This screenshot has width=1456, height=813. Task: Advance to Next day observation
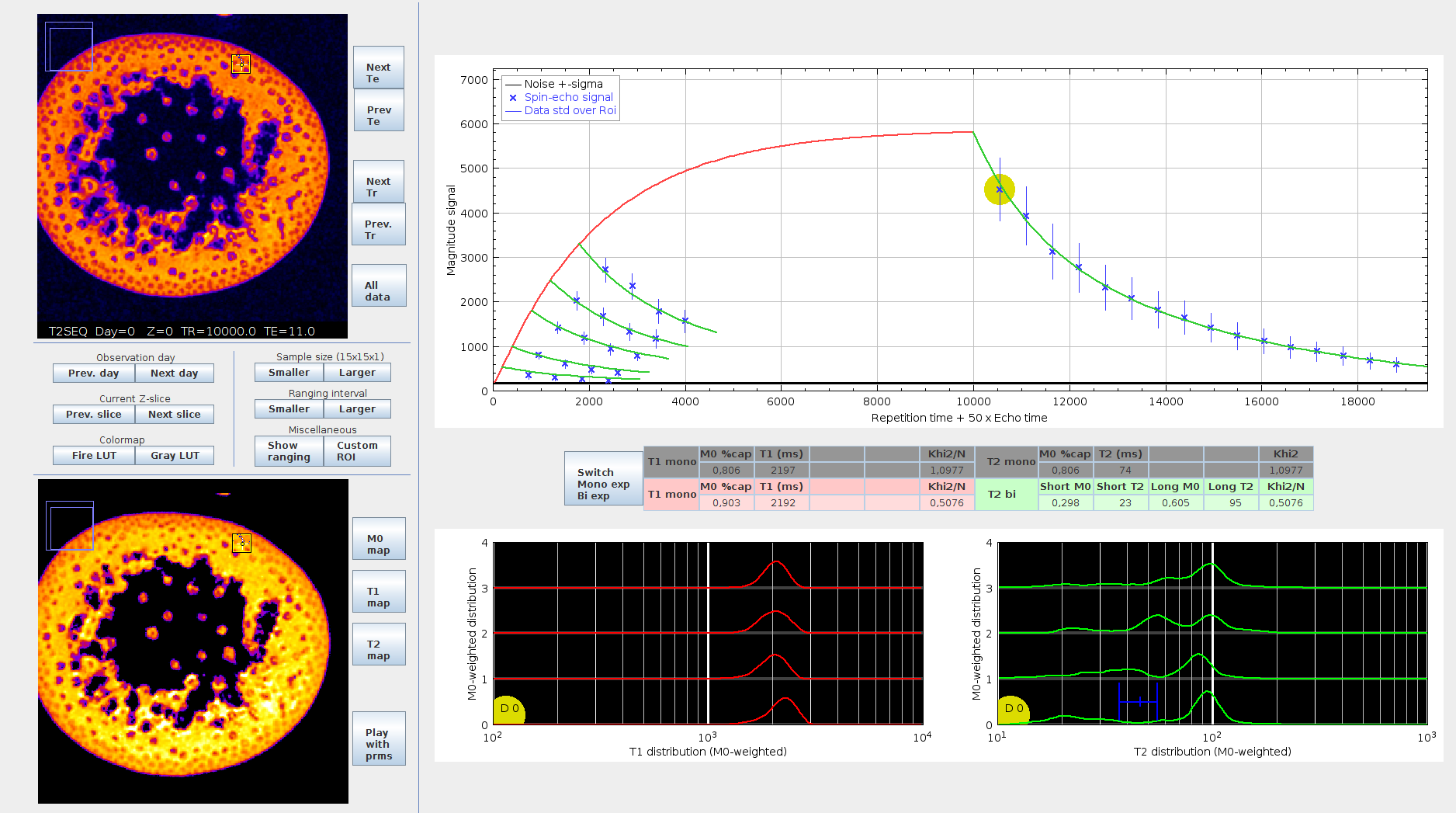(175, 373)
